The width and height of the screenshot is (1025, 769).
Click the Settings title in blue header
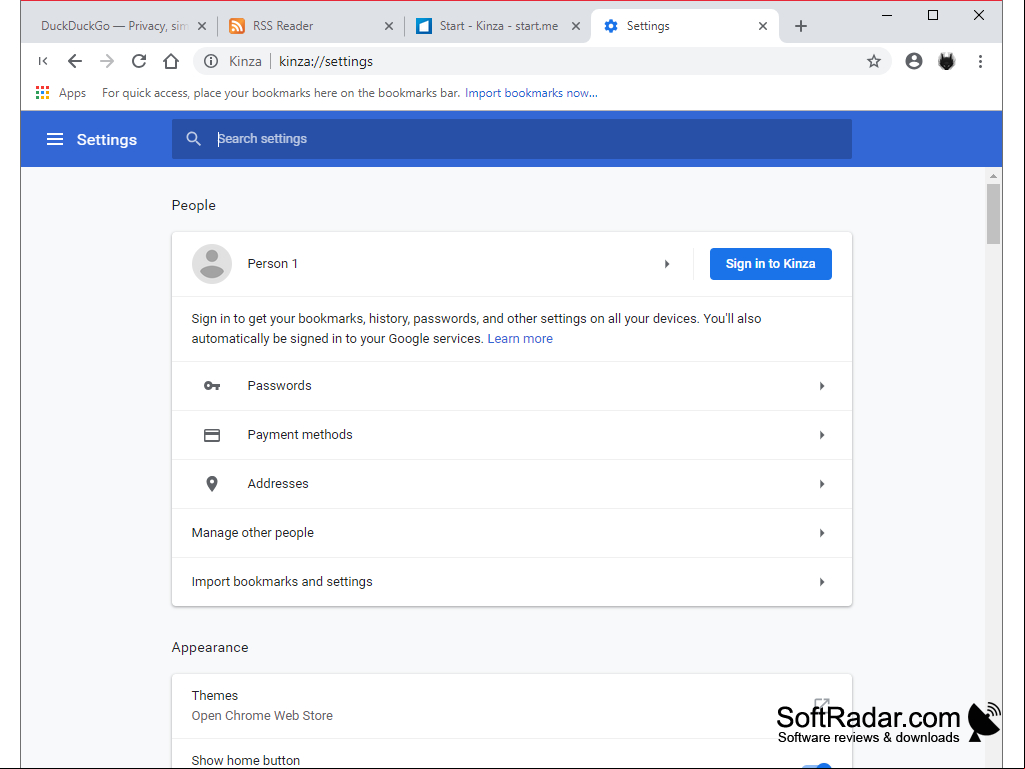pyautogui.click(x=107, y=139)
